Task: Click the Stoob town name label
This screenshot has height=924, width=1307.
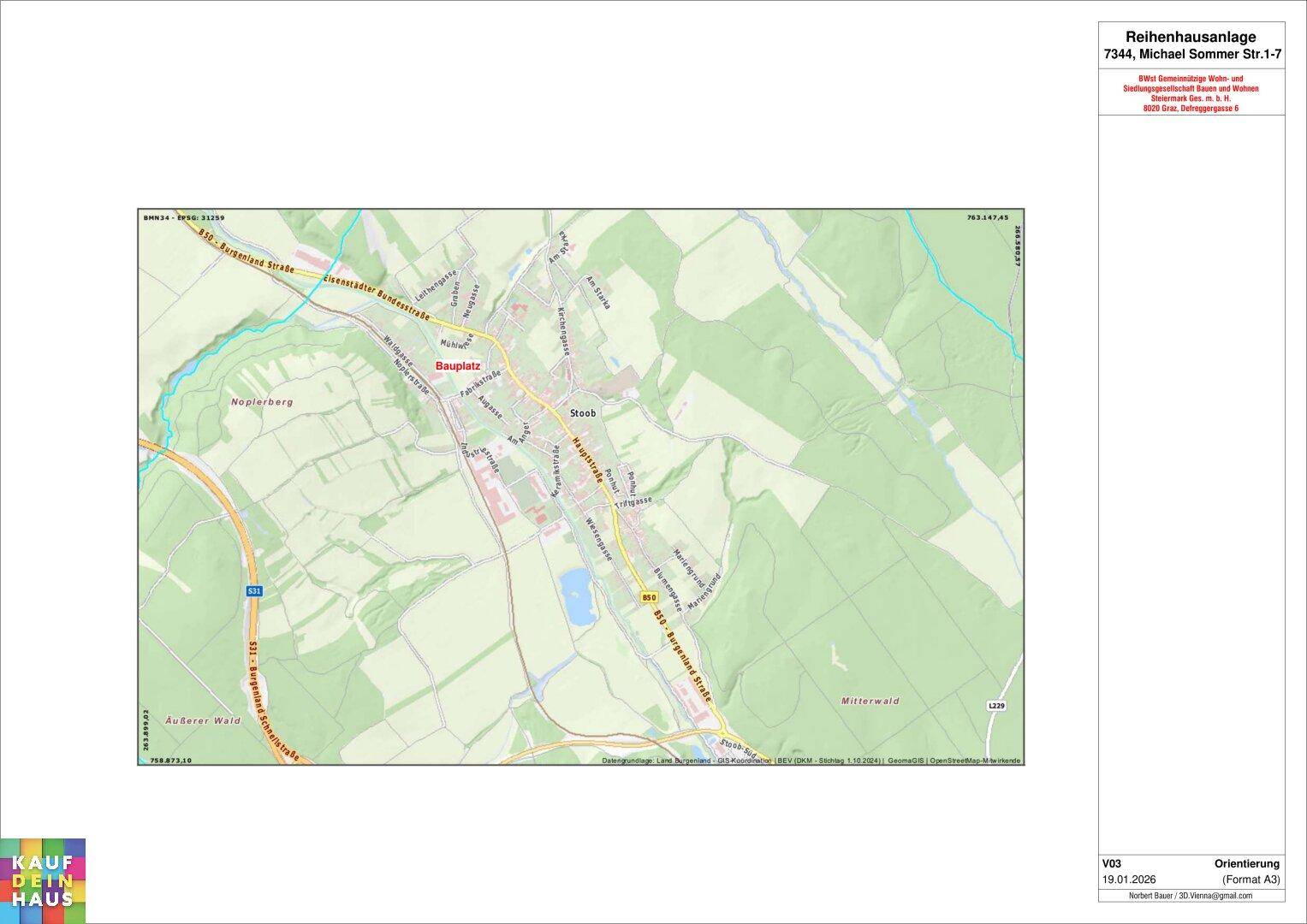Action: tap(582, 412)
